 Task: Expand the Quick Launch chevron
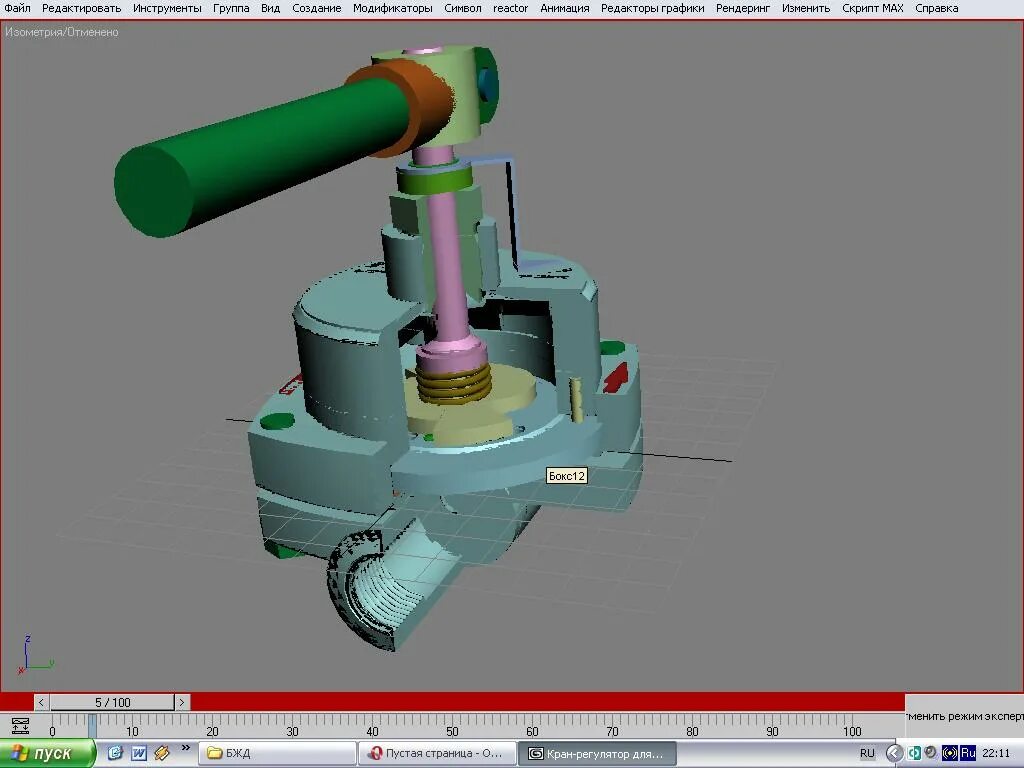click(x=186, y=750)
